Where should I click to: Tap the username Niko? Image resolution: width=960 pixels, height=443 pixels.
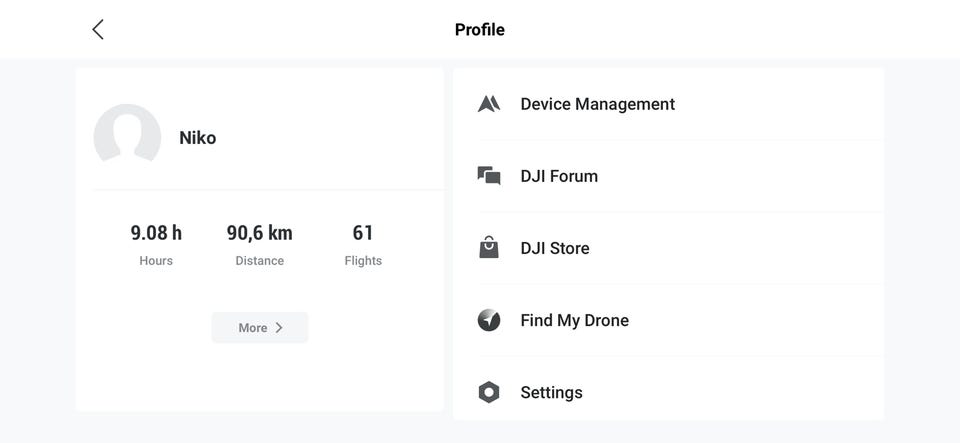click(197, 138)
